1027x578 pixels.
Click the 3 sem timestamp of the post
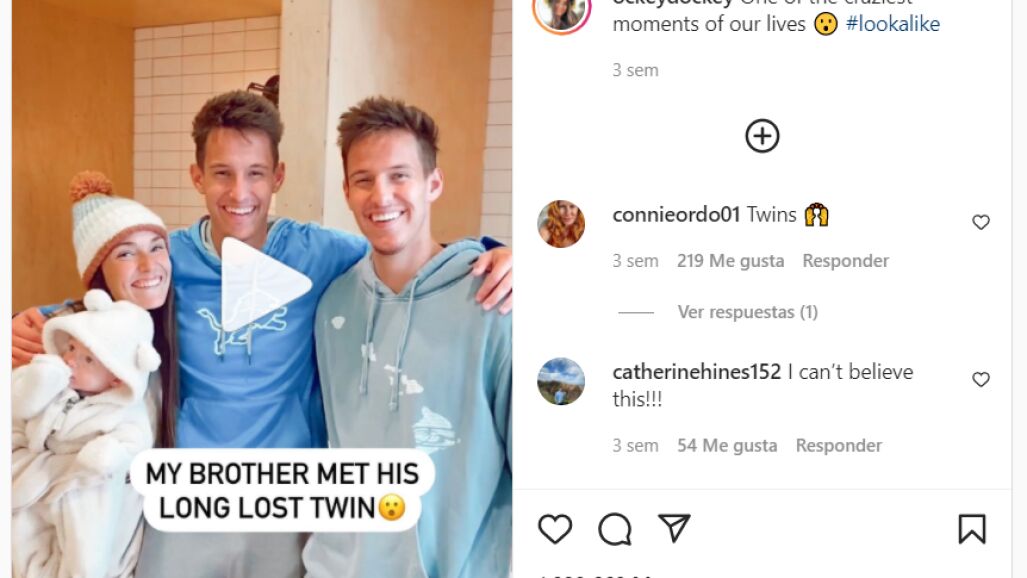[635, 70]
